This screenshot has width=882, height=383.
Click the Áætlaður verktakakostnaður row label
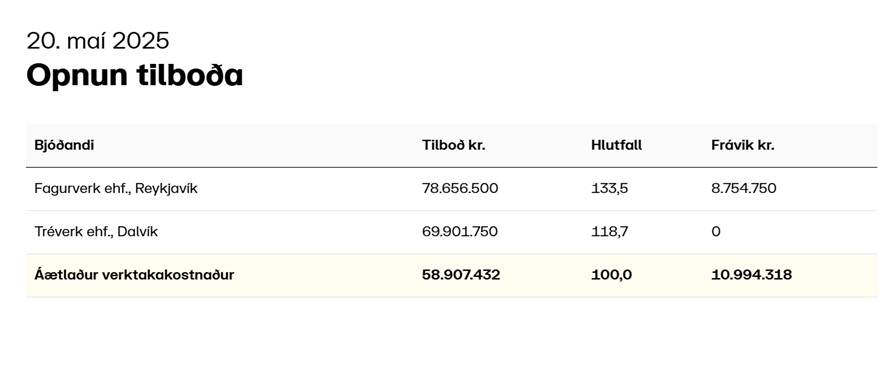[x=134, y=275]
